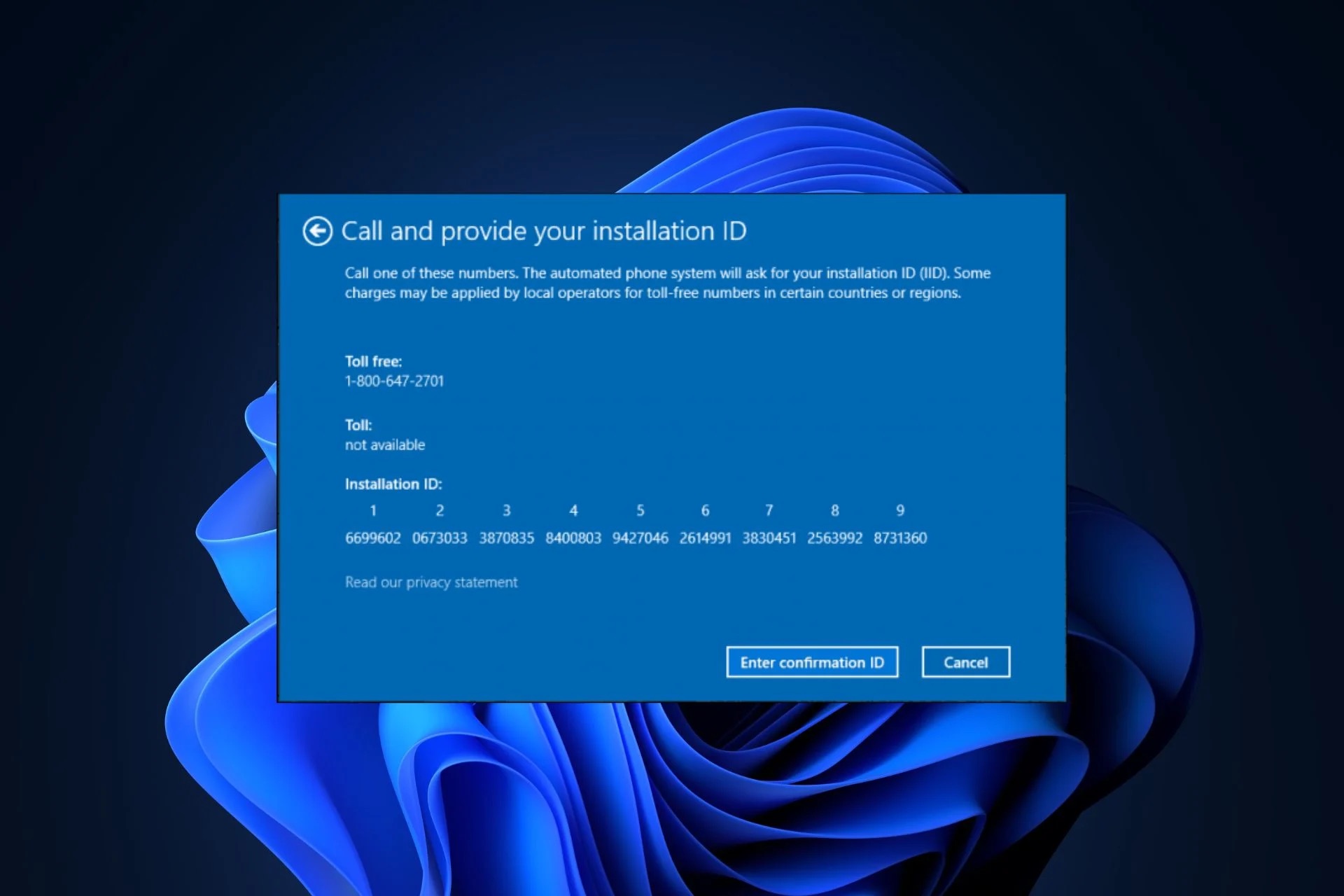This screenshot has width=1344, height=896.
Task: Select installation ID block 0673033
Action: (440, 538)
